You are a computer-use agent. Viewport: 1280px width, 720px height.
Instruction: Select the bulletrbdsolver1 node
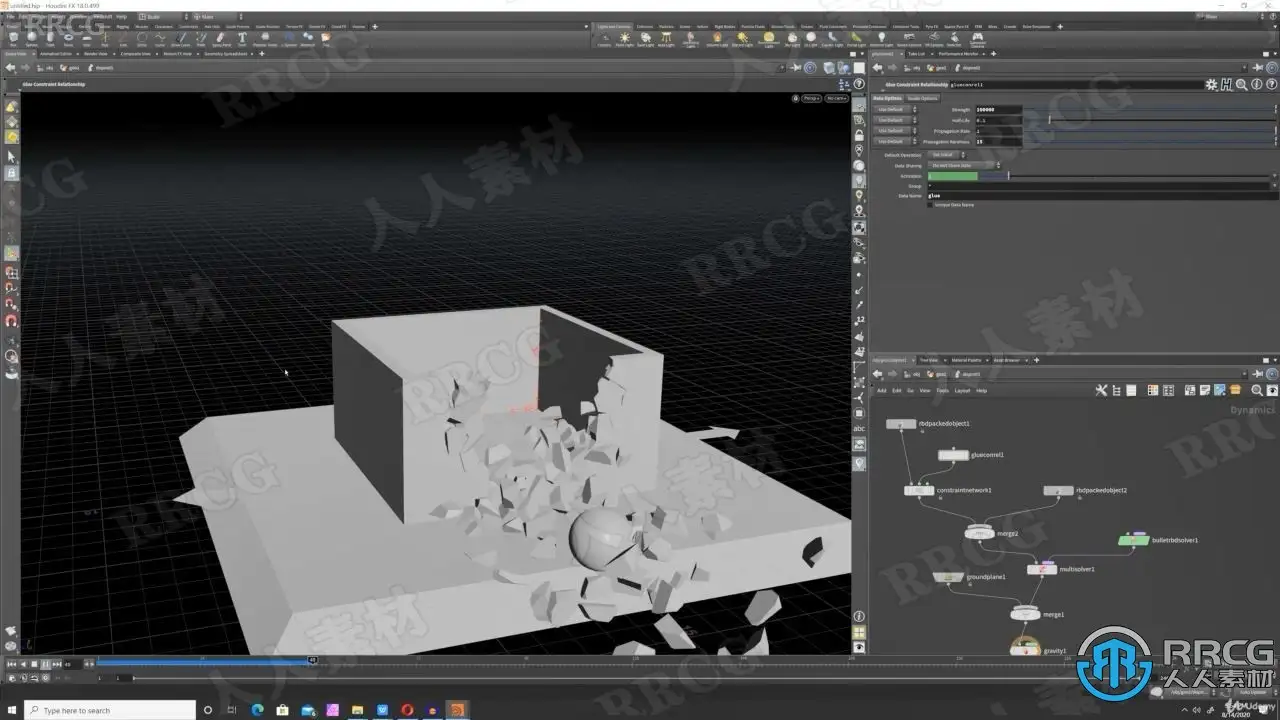(1133, 540)
